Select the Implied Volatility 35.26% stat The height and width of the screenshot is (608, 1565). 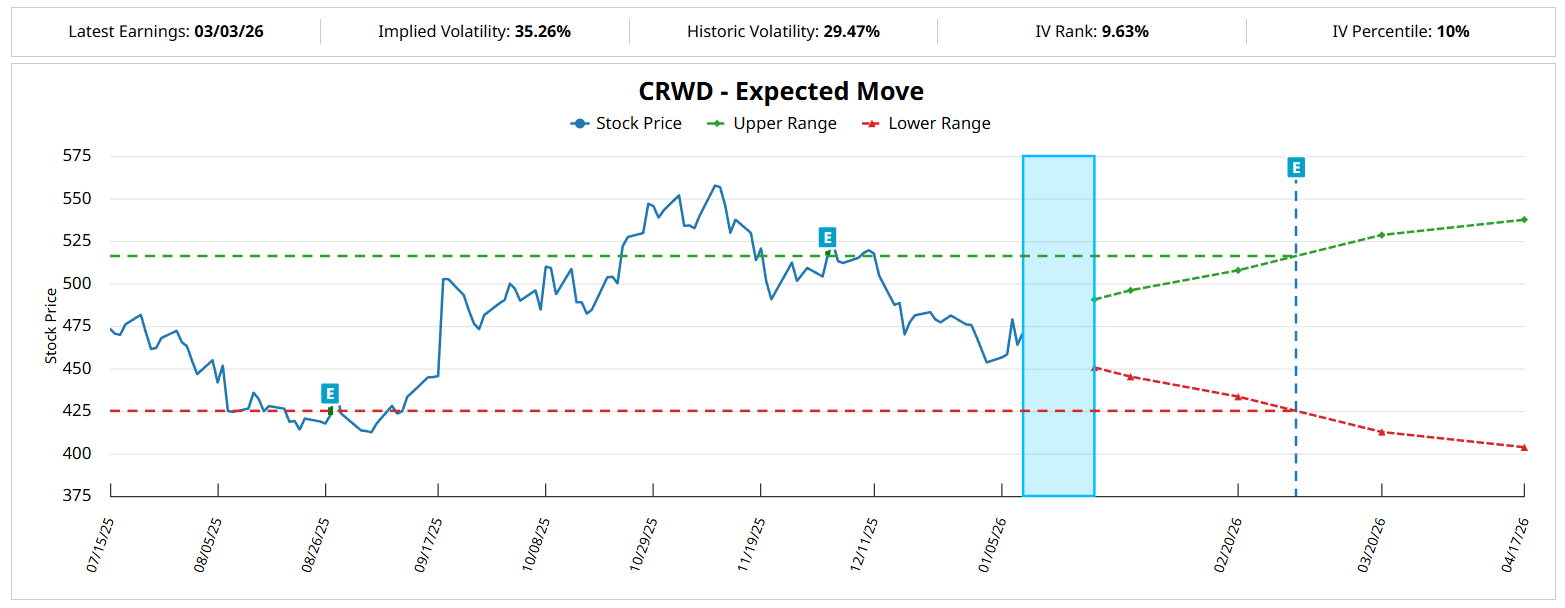[x=474, y=32]
